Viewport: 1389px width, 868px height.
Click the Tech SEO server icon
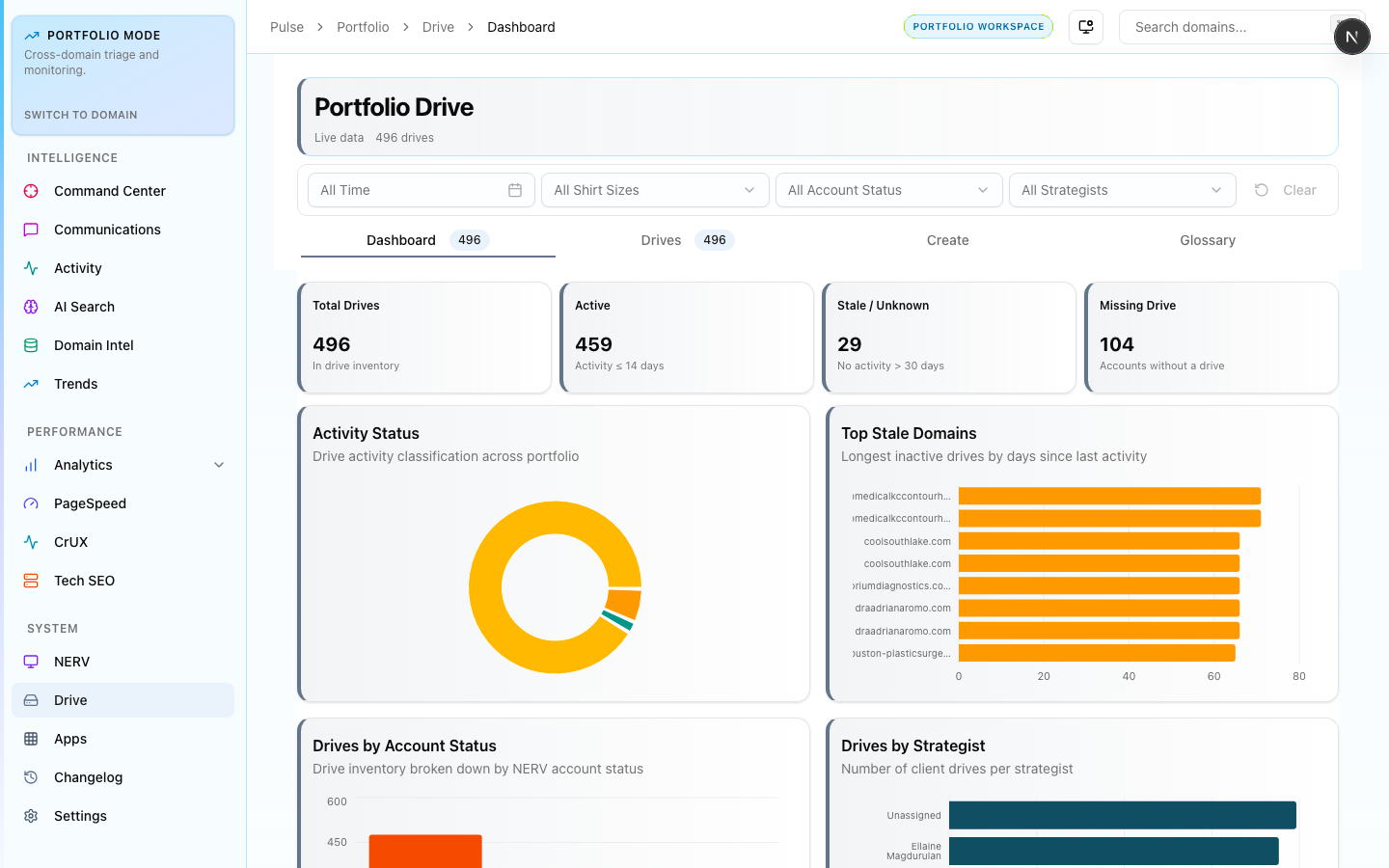(x=31, y=581)
